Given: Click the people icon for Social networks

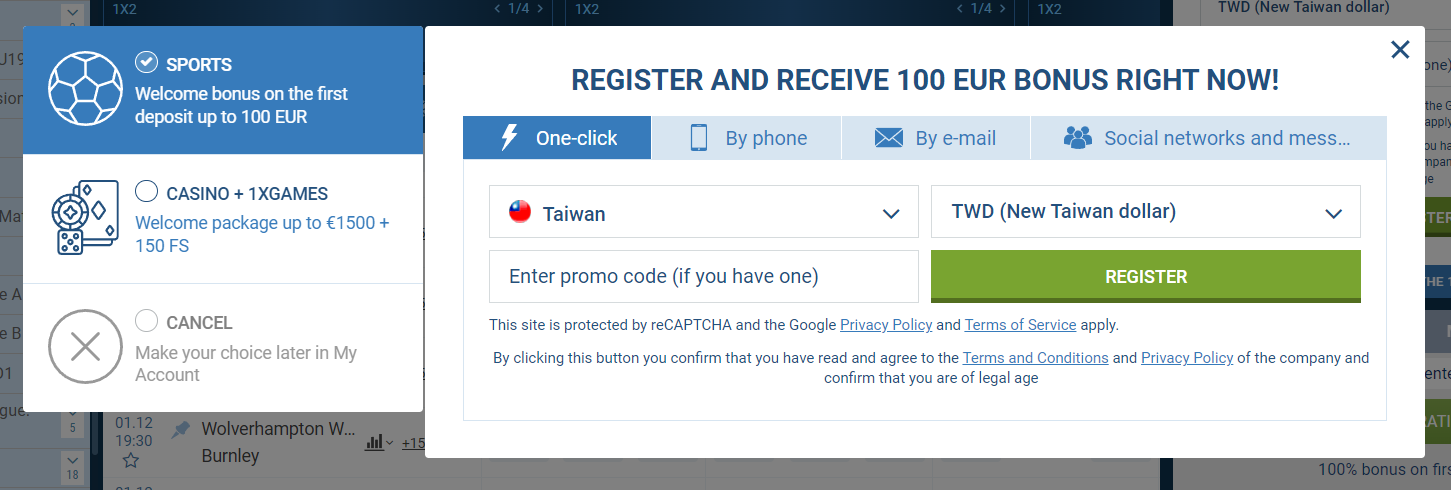Looking at the screenshot, I should 1078,138.
